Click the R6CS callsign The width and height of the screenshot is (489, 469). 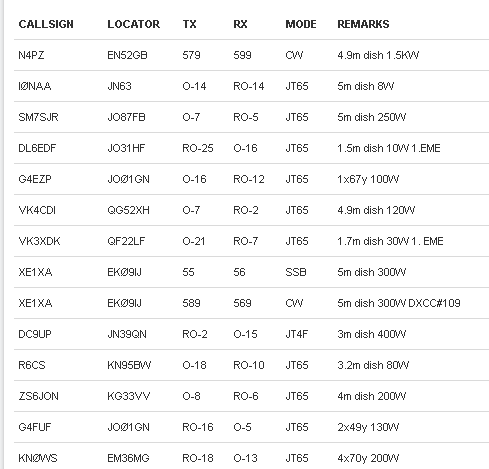pos(32,365)
